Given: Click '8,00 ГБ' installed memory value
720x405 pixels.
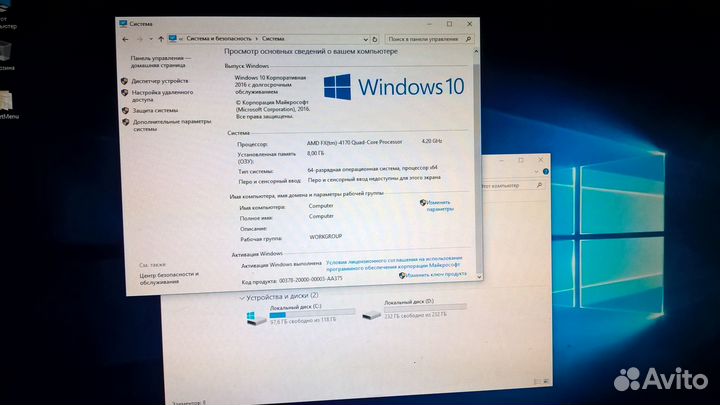Looking at the screenshot, I should (x=315, y=153).
